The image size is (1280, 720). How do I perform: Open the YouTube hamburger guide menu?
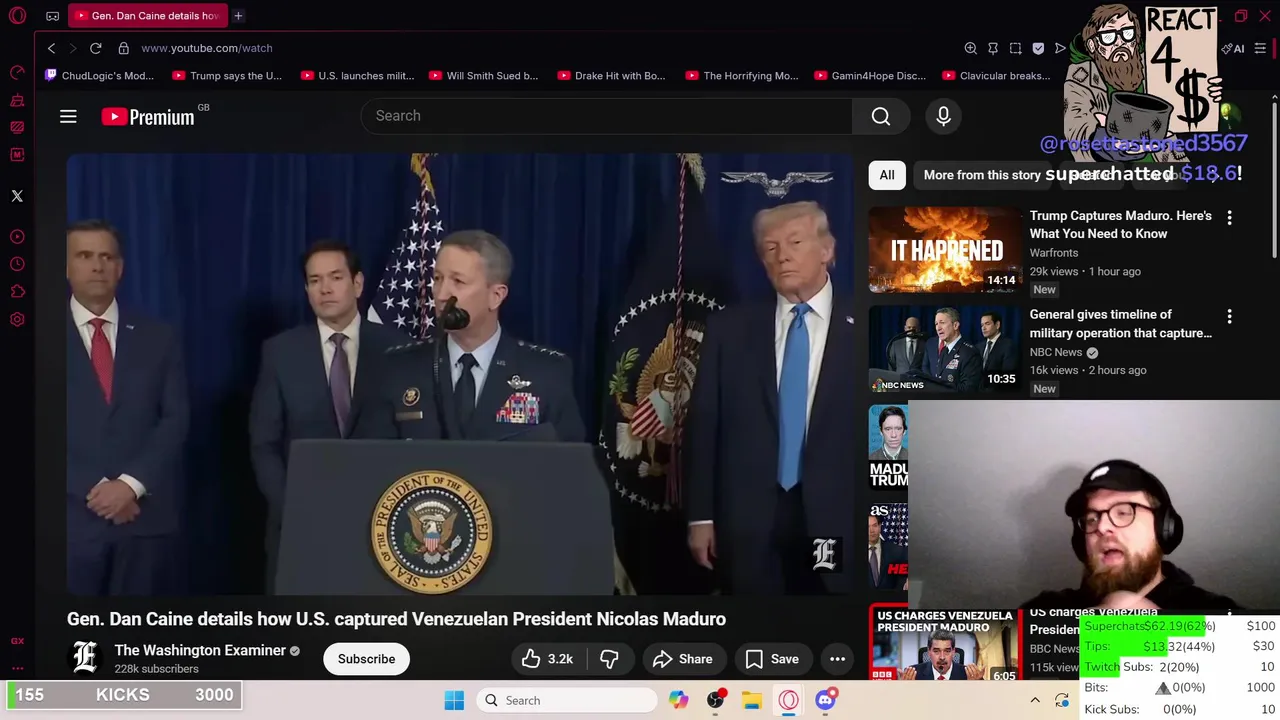(68, 117)
